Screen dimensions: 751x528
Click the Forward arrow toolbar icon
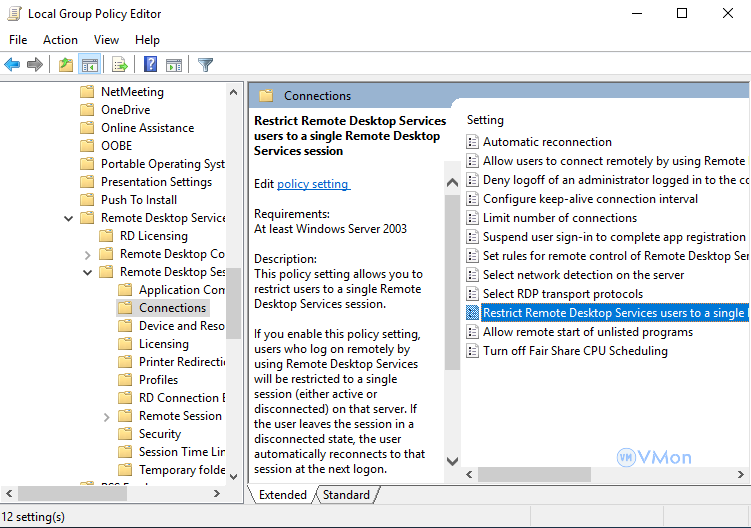tap(35, 65)
